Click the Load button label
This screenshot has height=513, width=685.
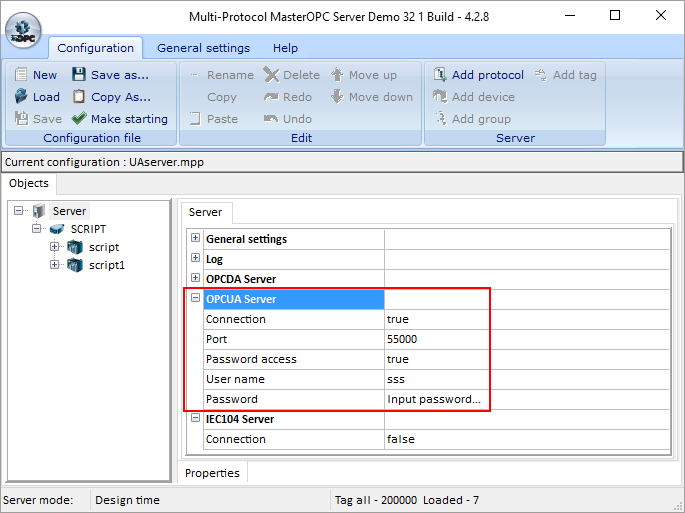[x=46, y=97]
